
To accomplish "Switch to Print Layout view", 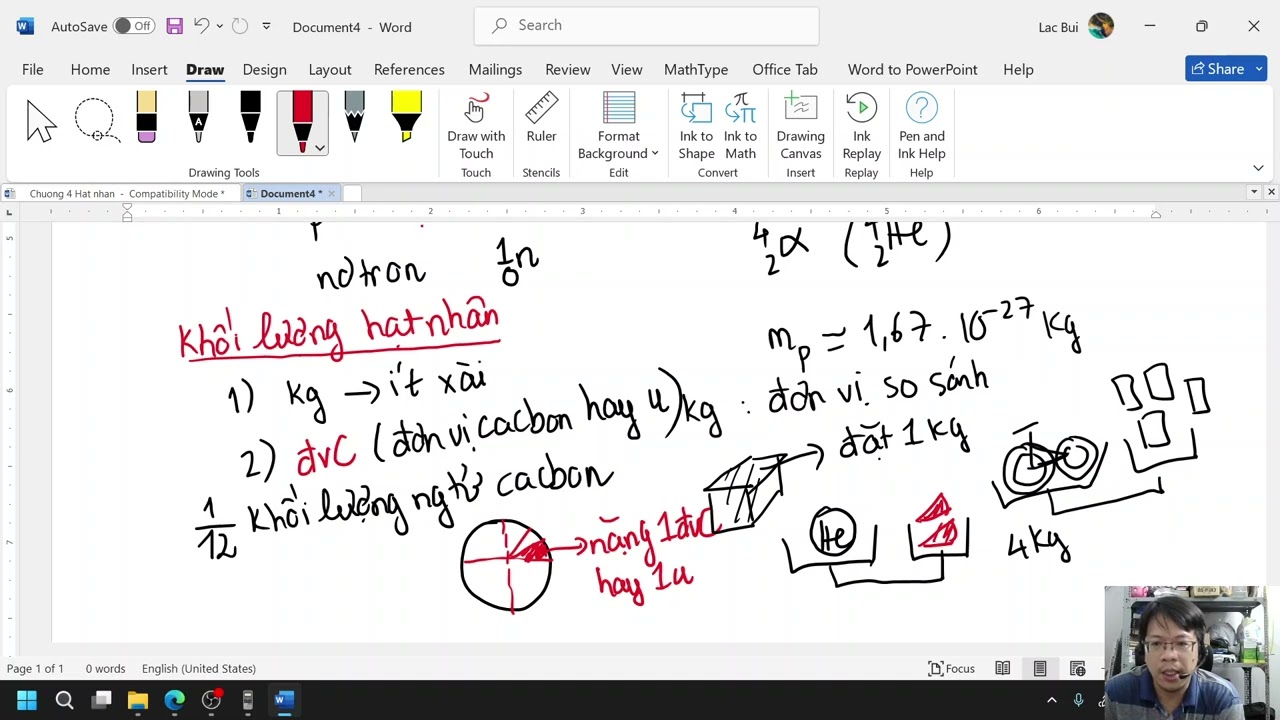I will [x=1040, y=668].
